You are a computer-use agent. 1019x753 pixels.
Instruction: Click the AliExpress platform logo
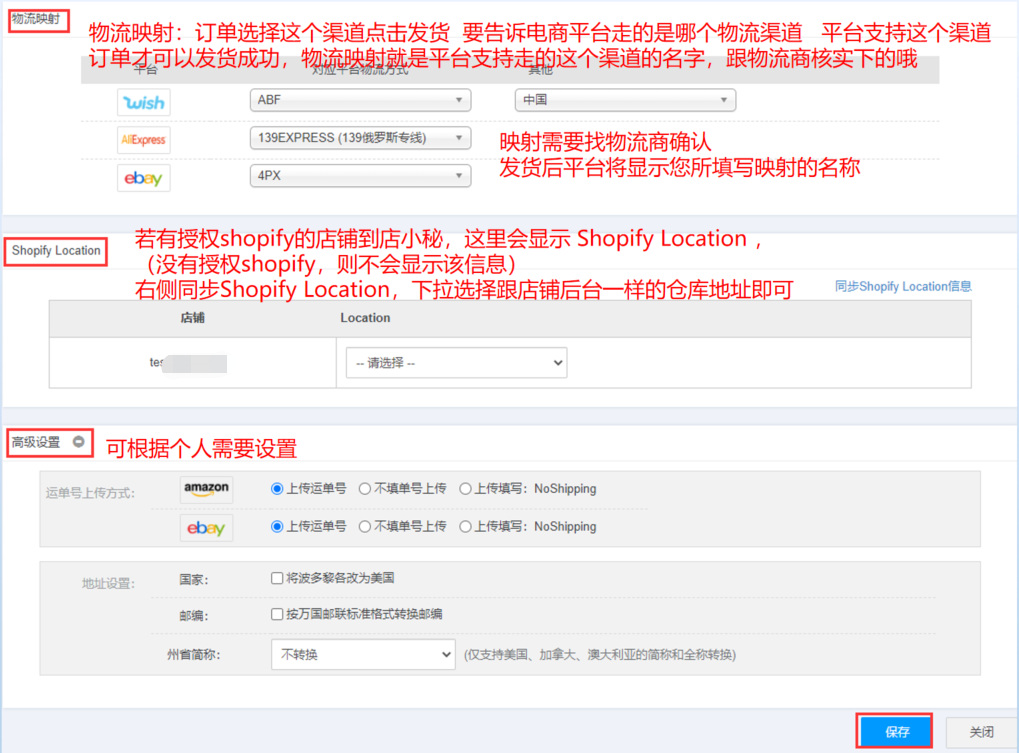[144, 140]
